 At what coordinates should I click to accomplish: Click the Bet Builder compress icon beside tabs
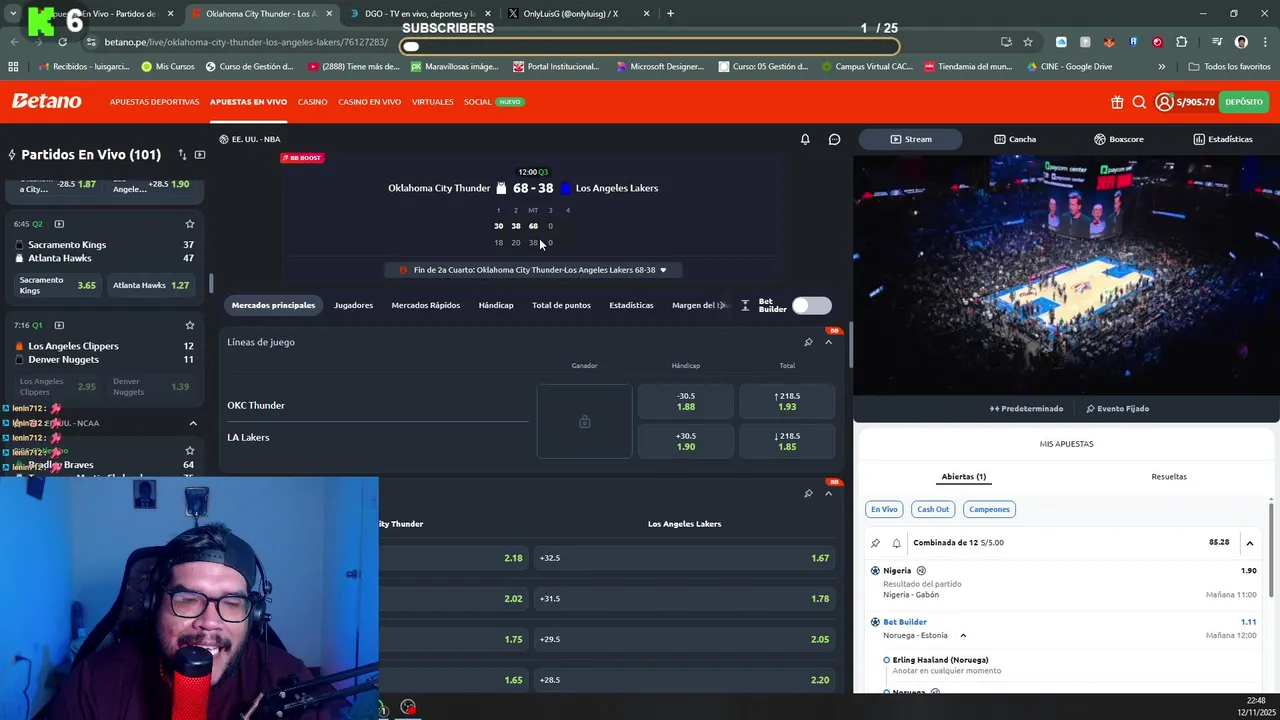pyautogui.click(x=745, y=306)
